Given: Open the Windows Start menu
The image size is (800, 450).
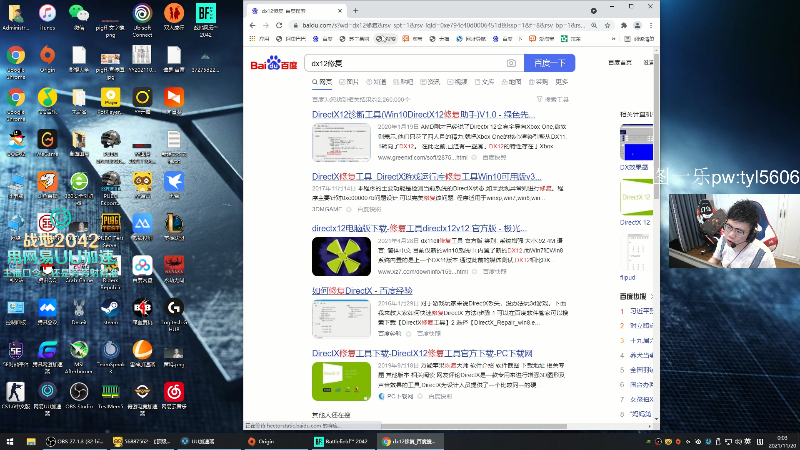Looking at the screenshot, I should tap(10, 441).
